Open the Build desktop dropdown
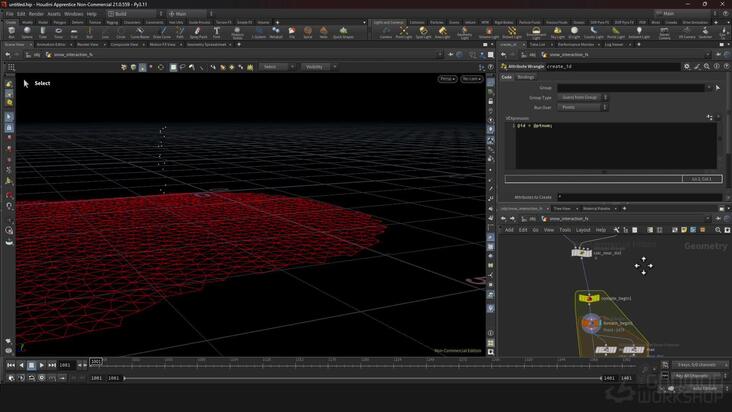 tap(134, 14)
